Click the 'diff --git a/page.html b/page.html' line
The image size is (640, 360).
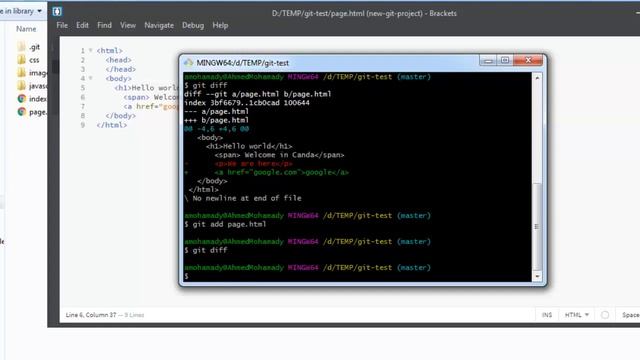258,94
